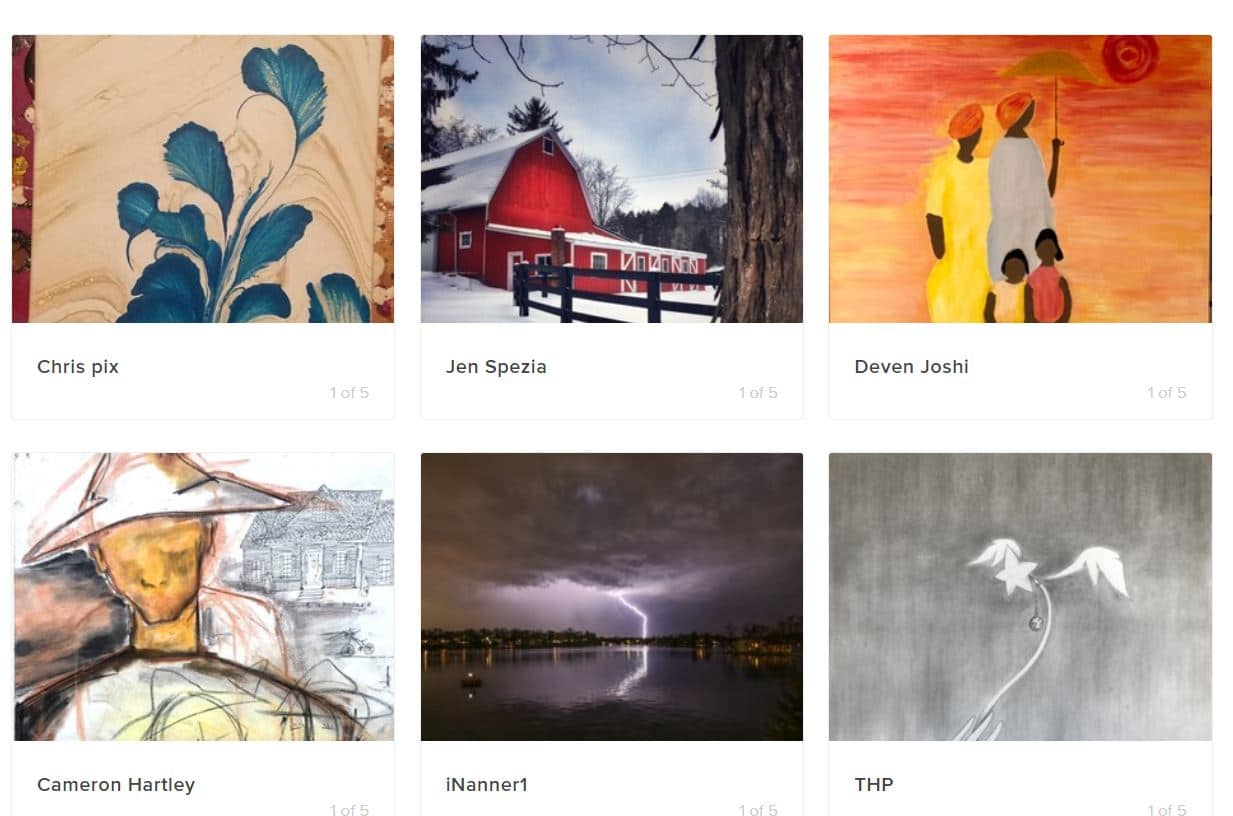Click the 1 of 5 counter under THP
The height and width of the screenshot is (816, 1233).
pyautogui.click(x=1167, y=809)
